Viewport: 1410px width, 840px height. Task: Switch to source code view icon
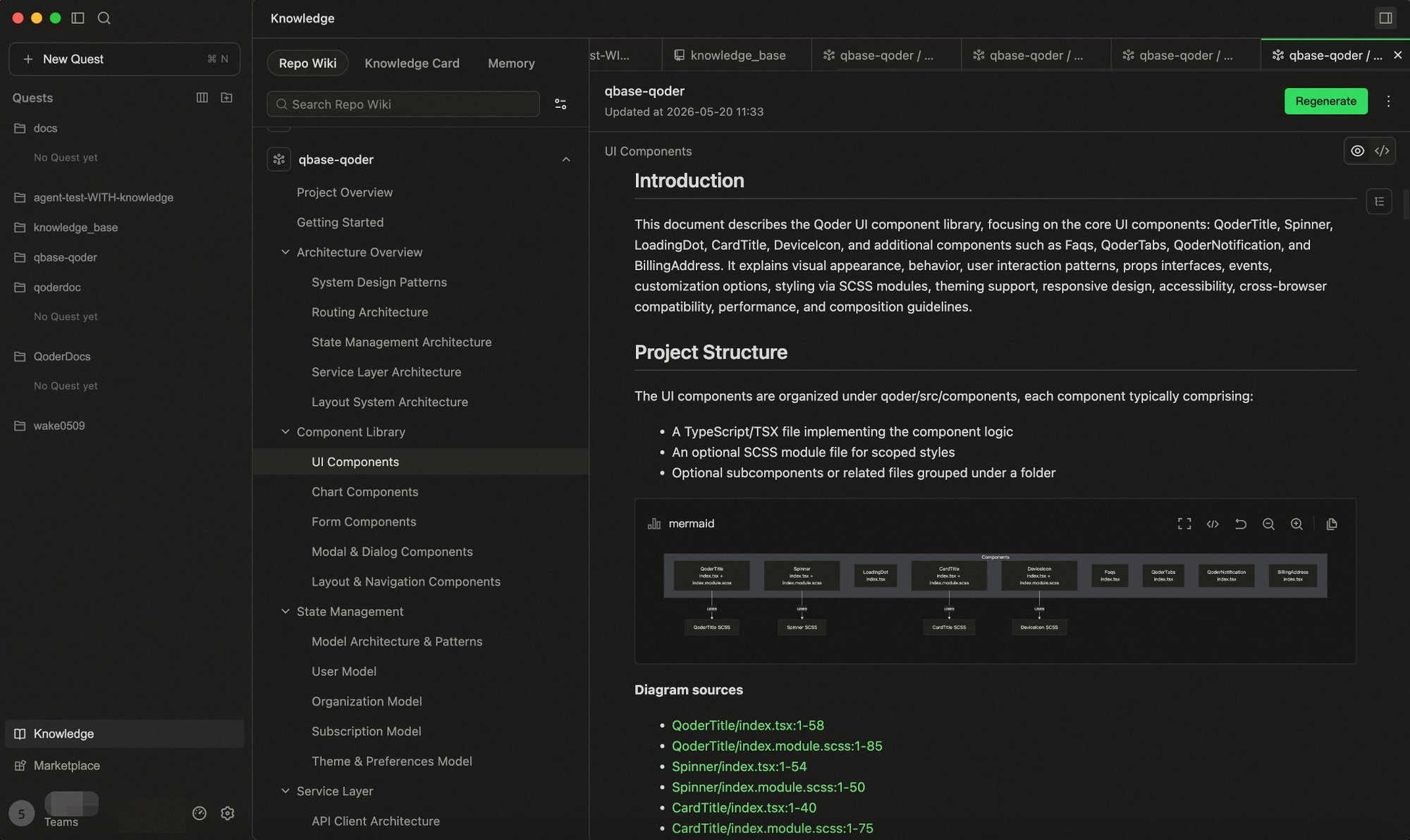pos(1382,151)
